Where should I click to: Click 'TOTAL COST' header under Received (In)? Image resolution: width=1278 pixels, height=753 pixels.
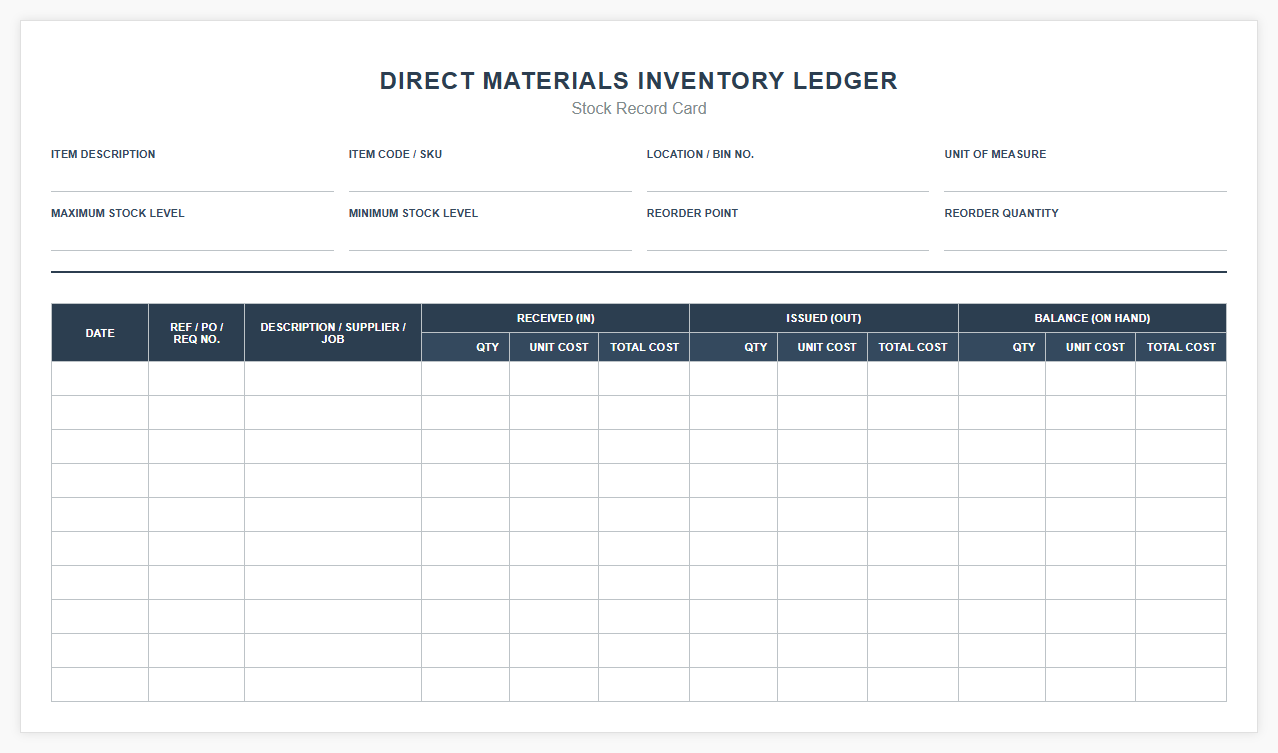point(644,347)
